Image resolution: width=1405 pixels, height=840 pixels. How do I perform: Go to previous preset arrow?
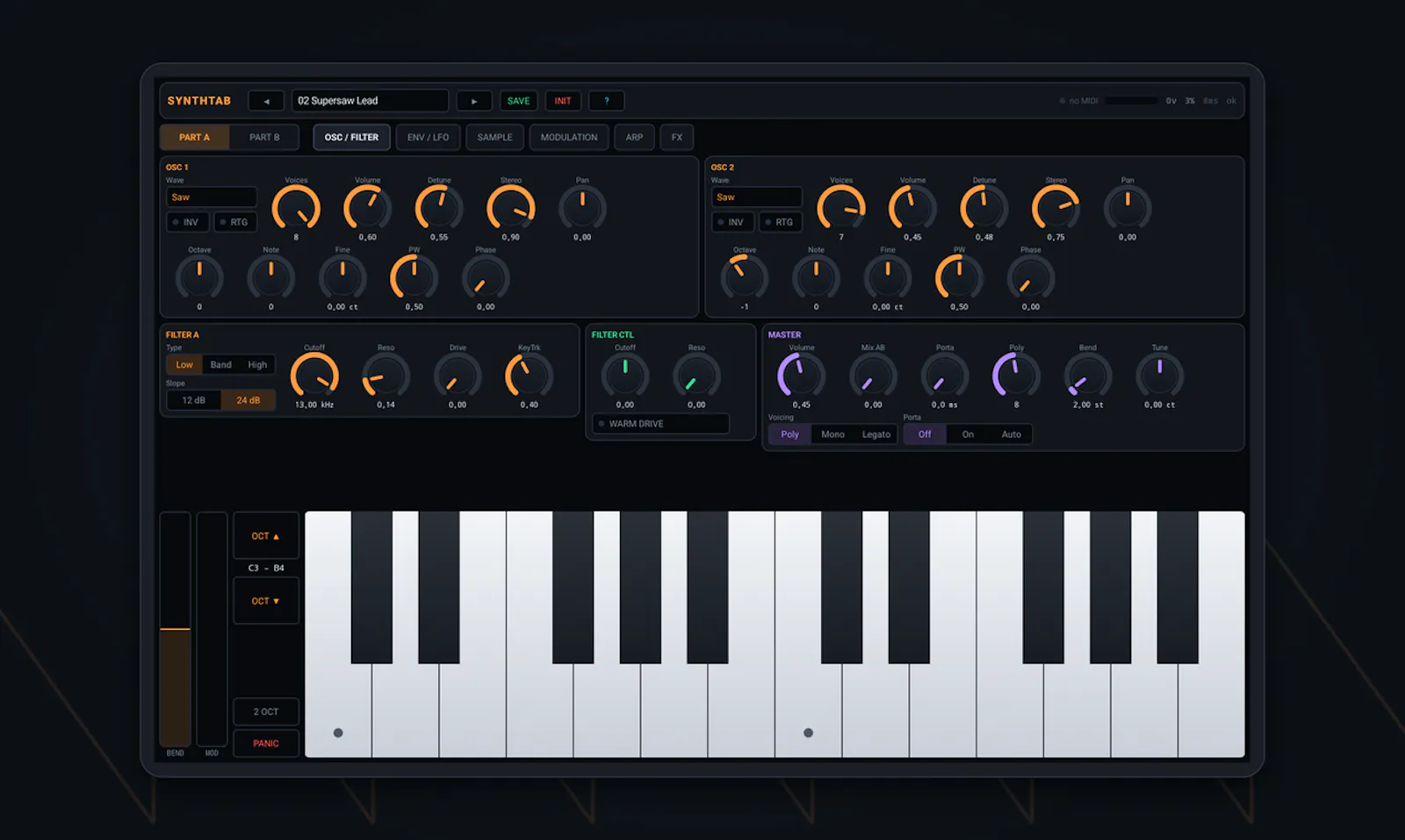266,101
